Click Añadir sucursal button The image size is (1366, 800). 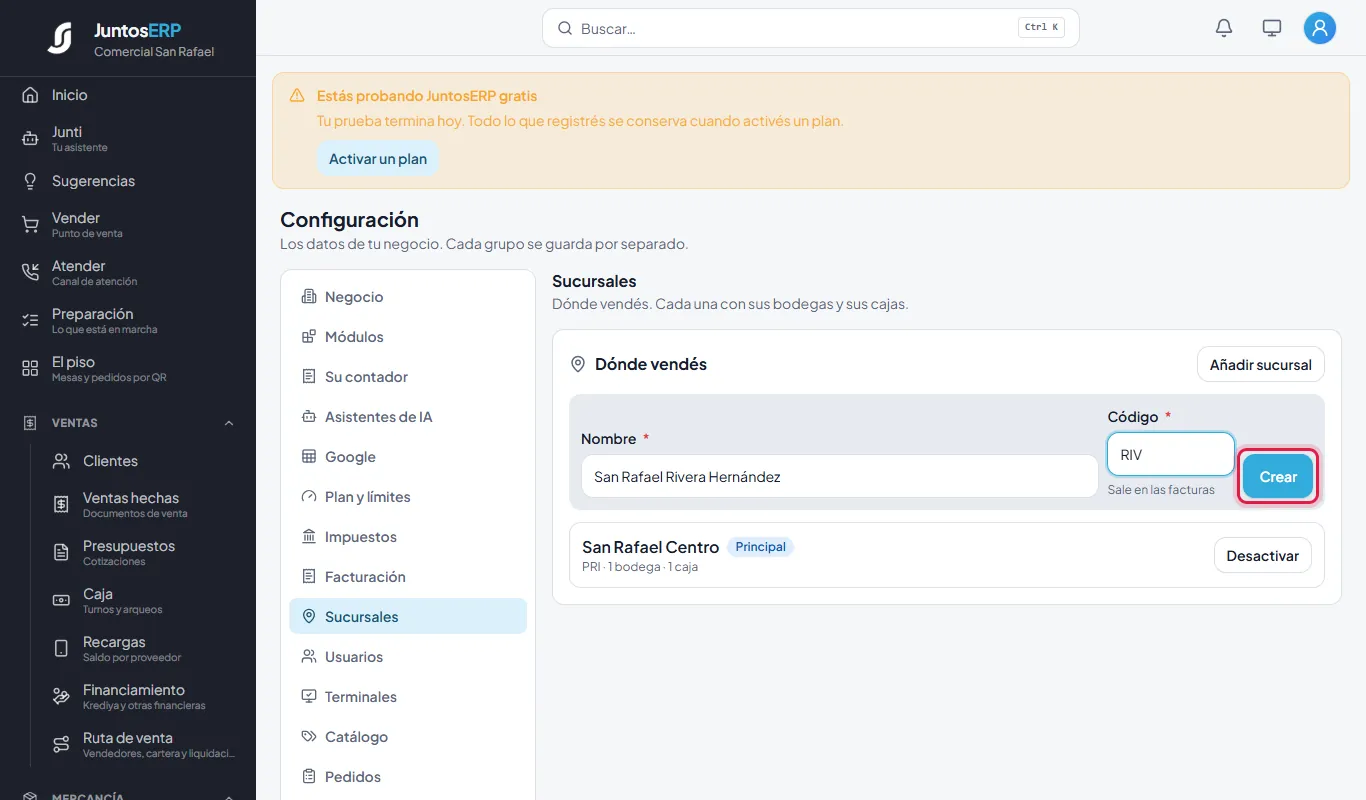(1260, 365)
